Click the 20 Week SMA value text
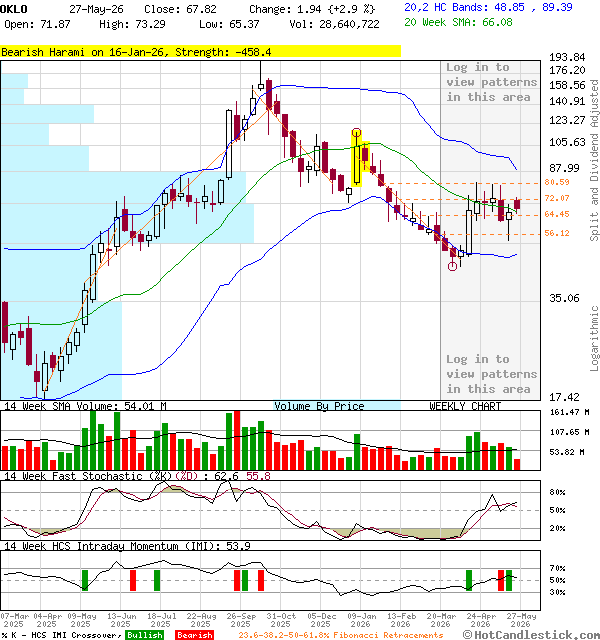 (458, 22)
